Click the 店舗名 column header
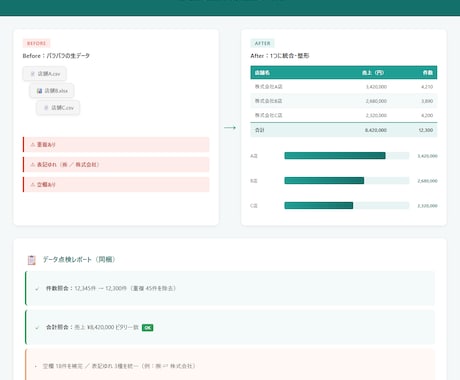Image resolution: width=460 pixels, height=380 pixels. click(262, 73)
